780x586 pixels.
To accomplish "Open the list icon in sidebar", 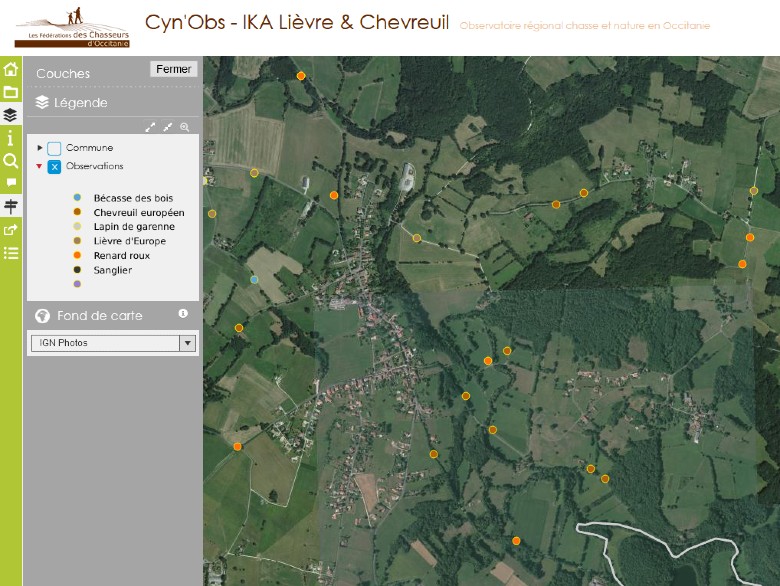I will (11, 252).
